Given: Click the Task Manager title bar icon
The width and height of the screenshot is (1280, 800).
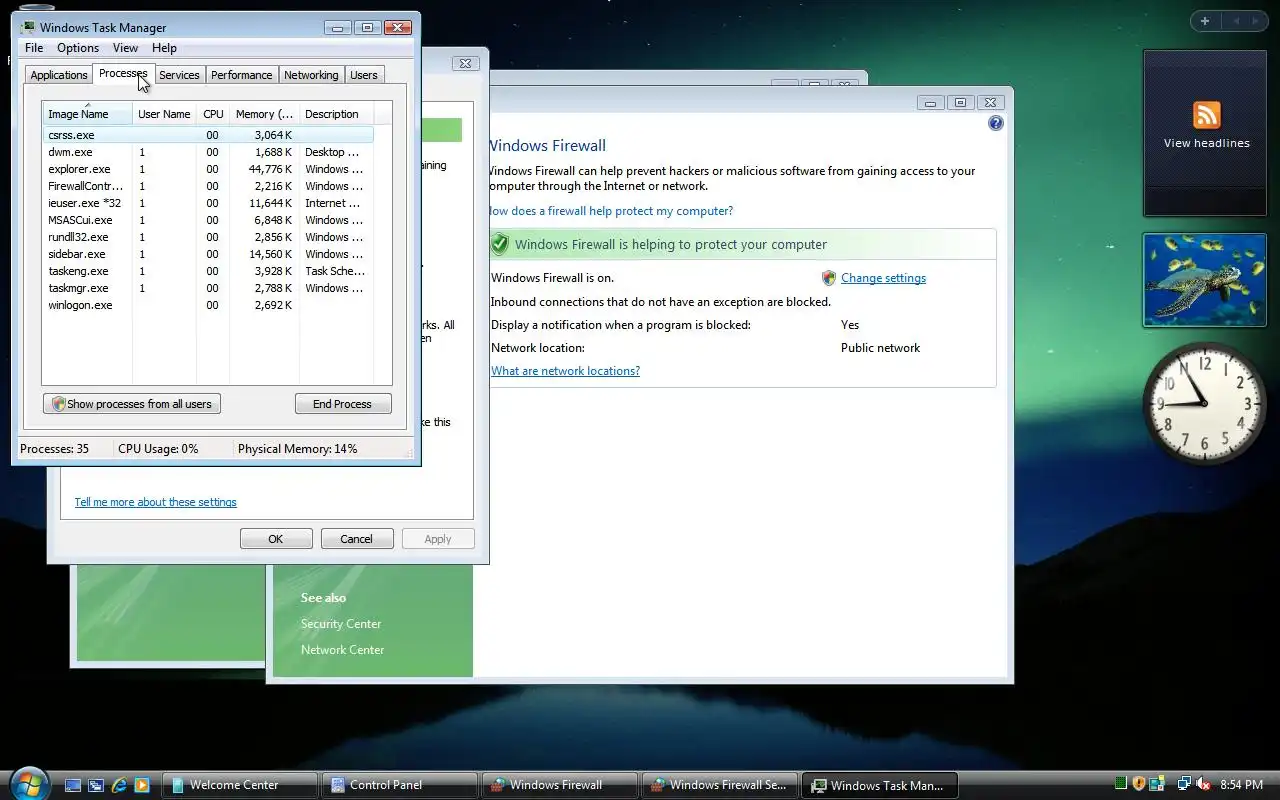Looking at the screenshot, I should 28,27.
